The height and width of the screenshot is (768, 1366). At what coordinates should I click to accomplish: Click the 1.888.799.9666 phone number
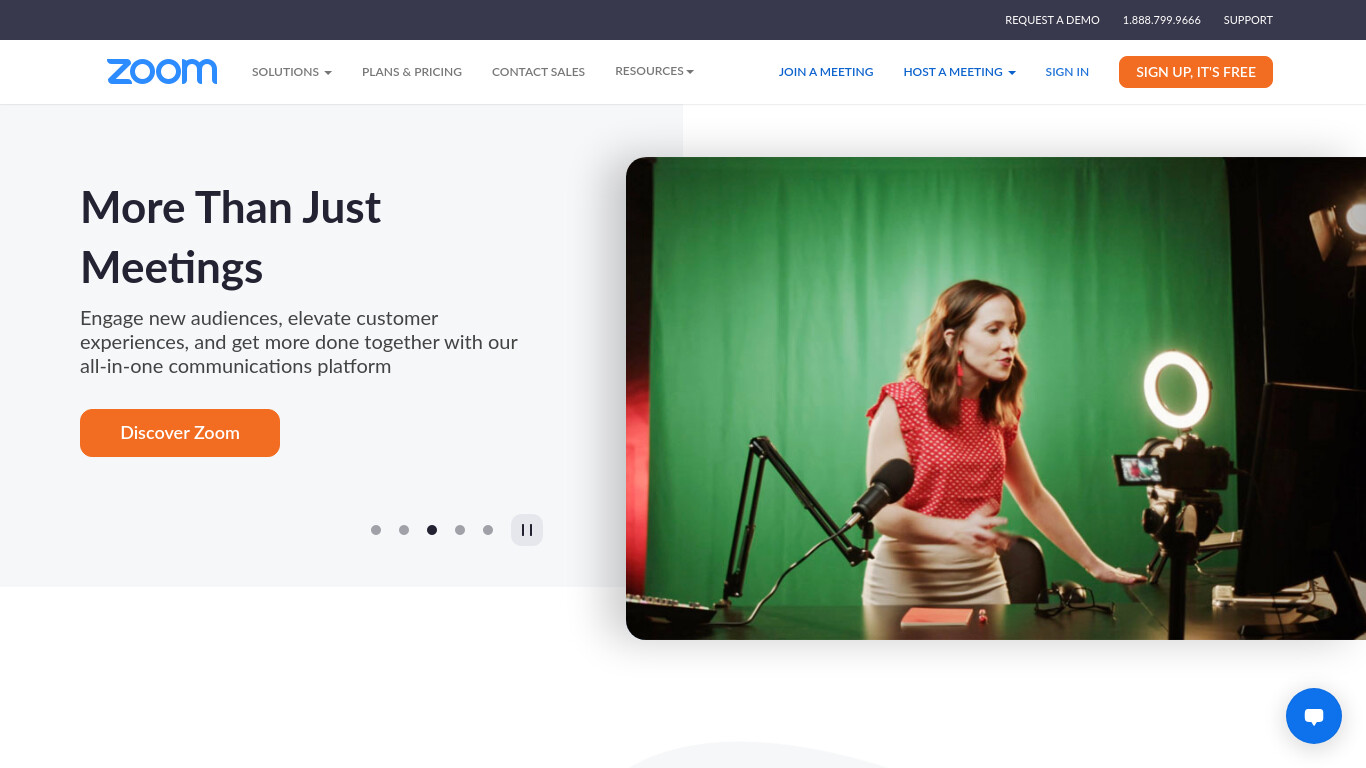(1162, 20)
